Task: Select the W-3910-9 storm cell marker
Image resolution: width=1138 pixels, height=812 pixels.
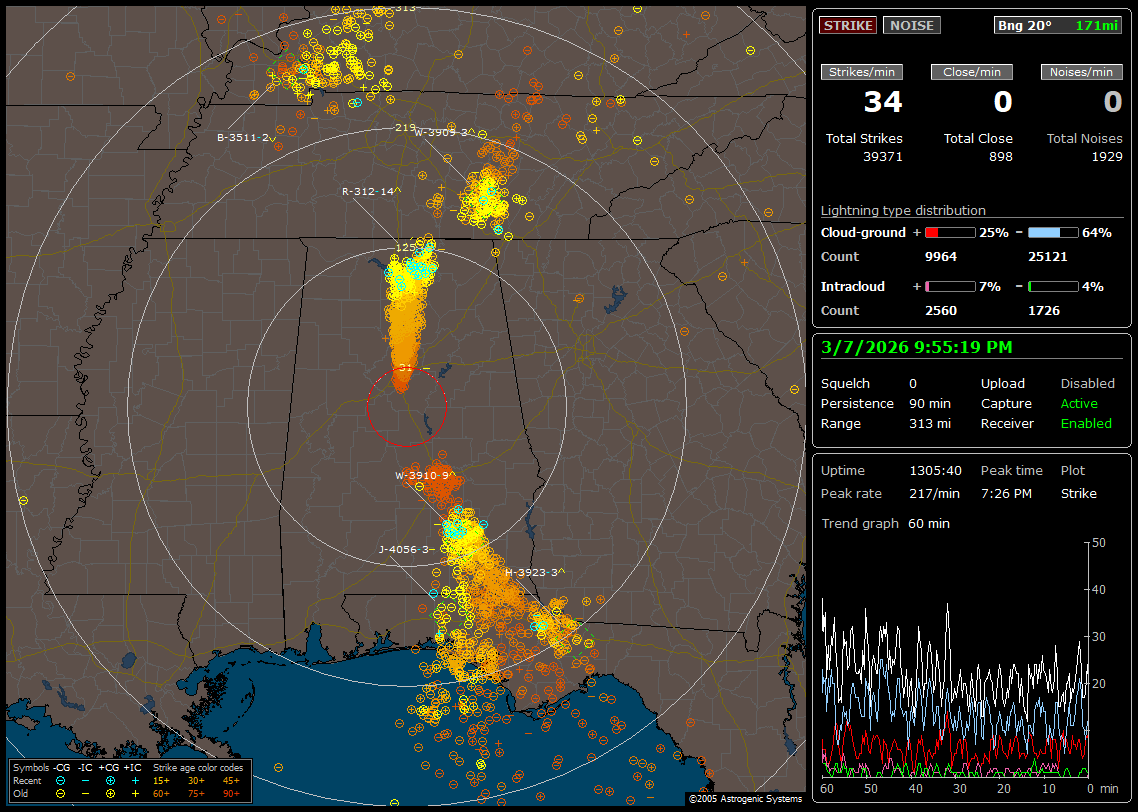Action: [x=424, y=475]
